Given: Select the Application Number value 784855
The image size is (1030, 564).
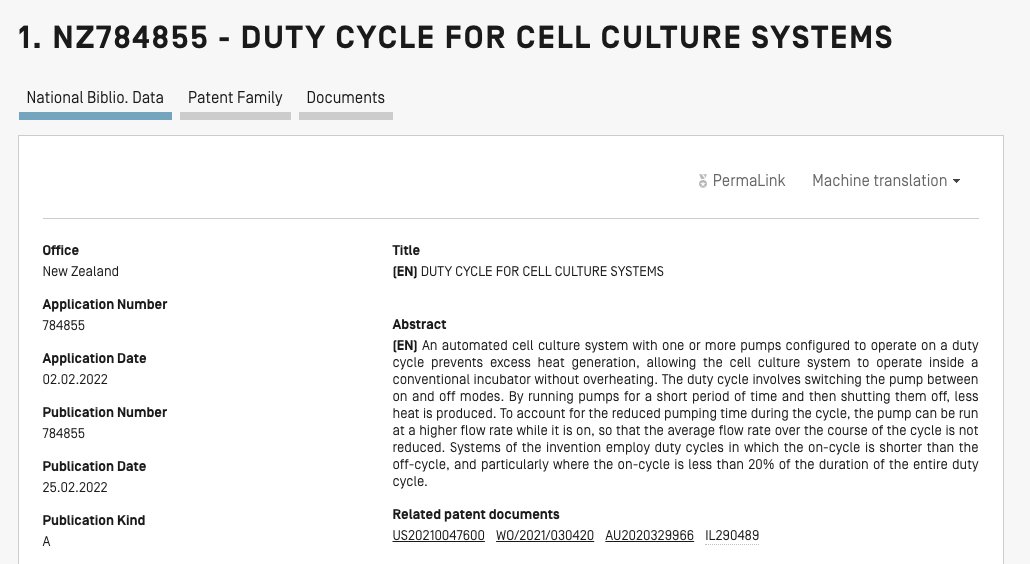Looking at the screenshot, I should click(64, 326).
